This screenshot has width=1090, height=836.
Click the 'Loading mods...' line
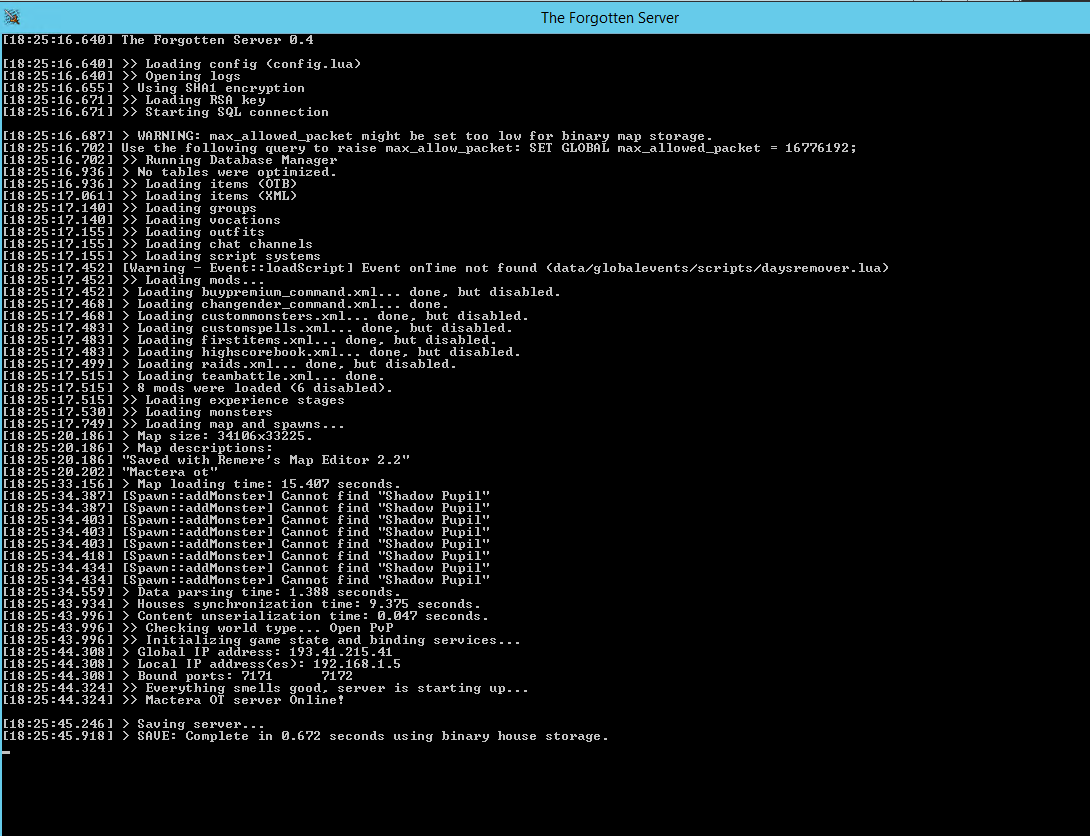pyautogui.click(x=133, y=280)
